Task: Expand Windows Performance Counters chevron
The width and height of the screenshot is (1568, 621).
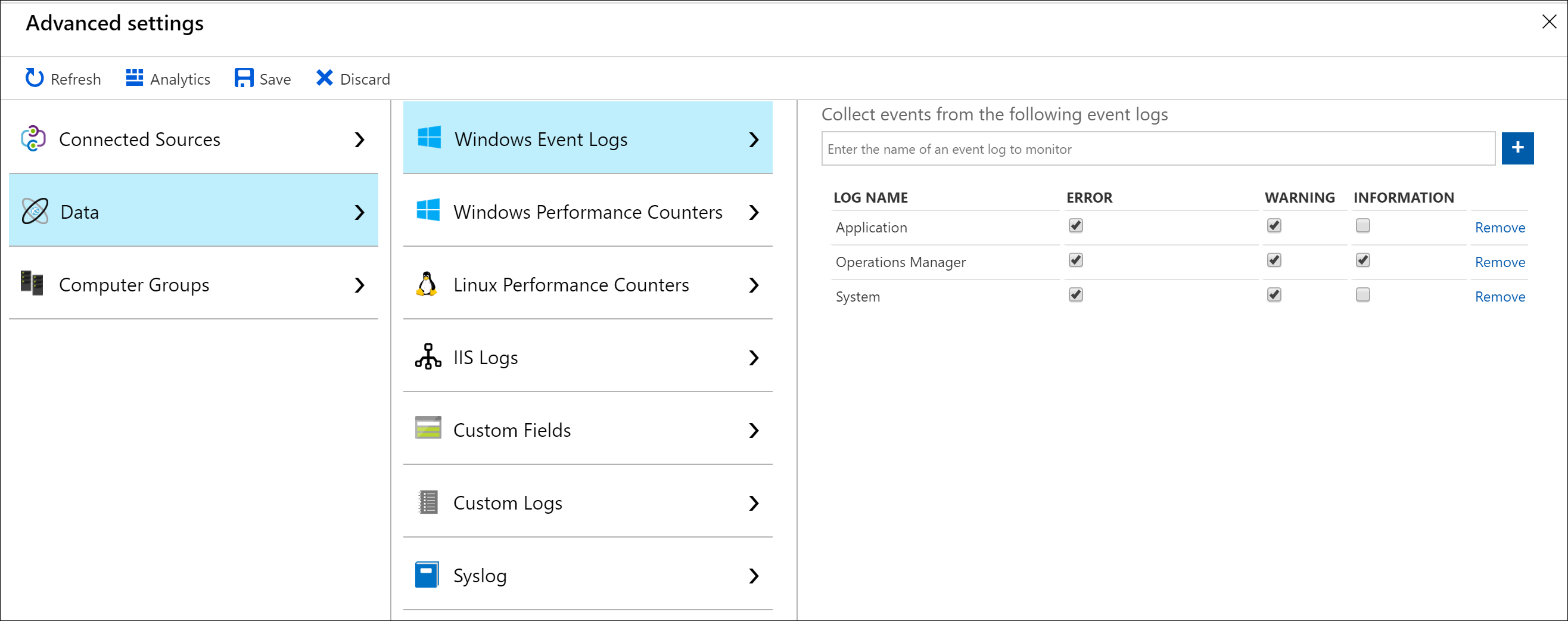Action: click(754, 213)
